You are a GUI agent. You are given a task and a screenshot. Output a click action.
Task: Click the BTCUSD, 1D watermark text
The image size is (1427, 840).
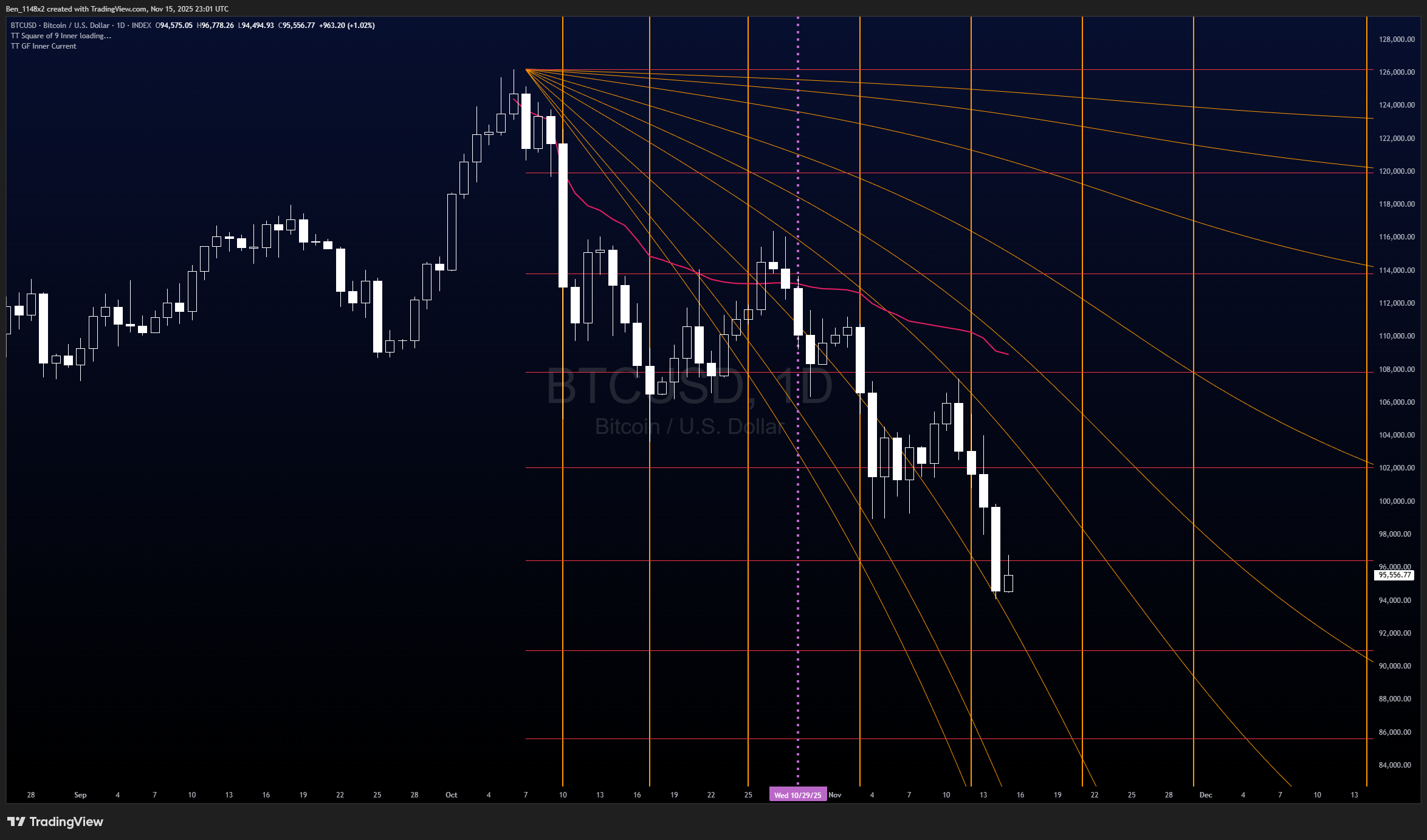(x=689, y=387)
